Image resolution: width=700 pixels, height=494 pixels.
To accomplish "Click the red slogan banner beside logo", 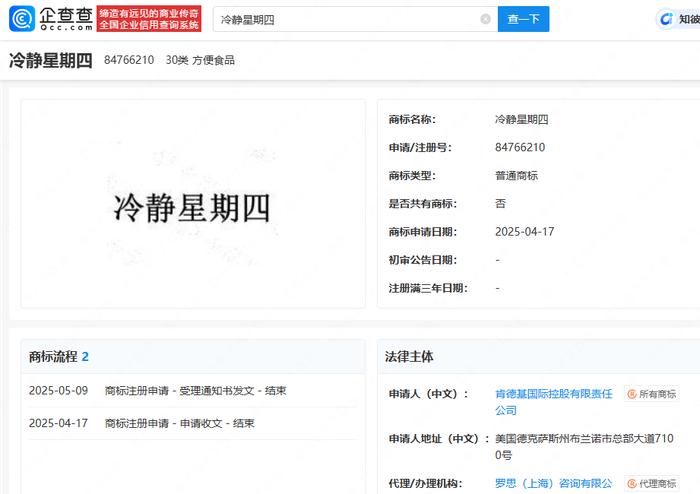I will click(x=149, y=19).
